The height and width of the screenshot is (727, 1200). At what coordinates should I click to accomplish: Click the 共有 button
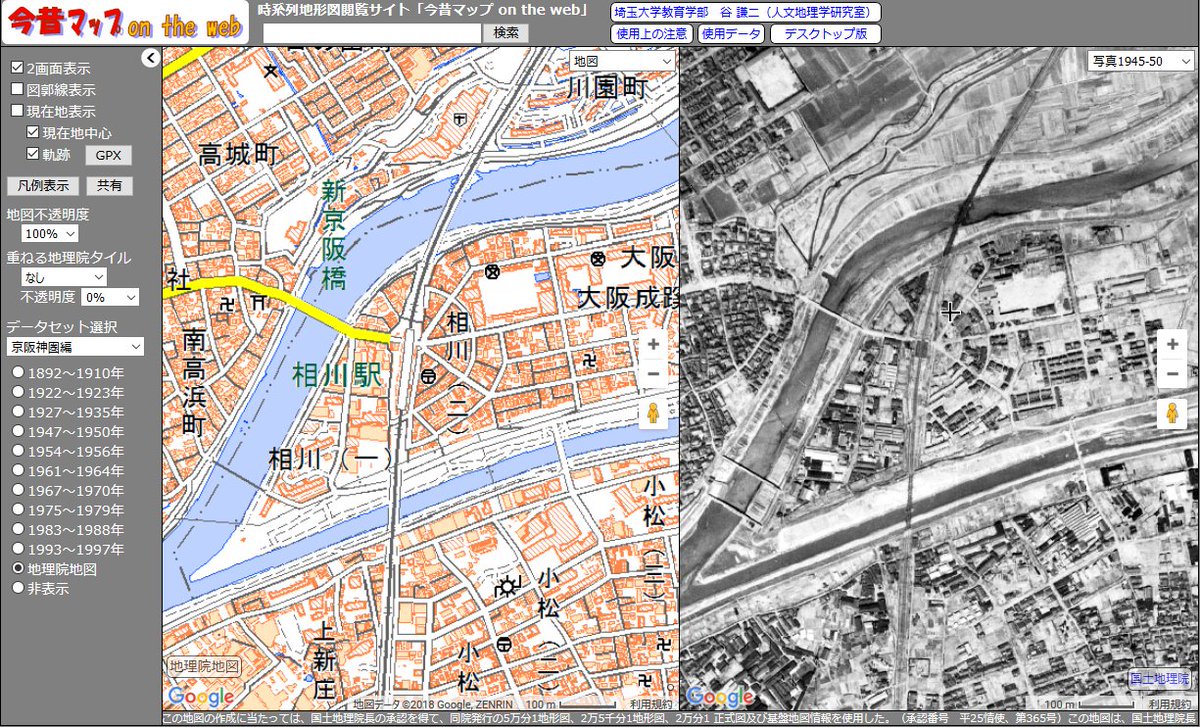109,185
